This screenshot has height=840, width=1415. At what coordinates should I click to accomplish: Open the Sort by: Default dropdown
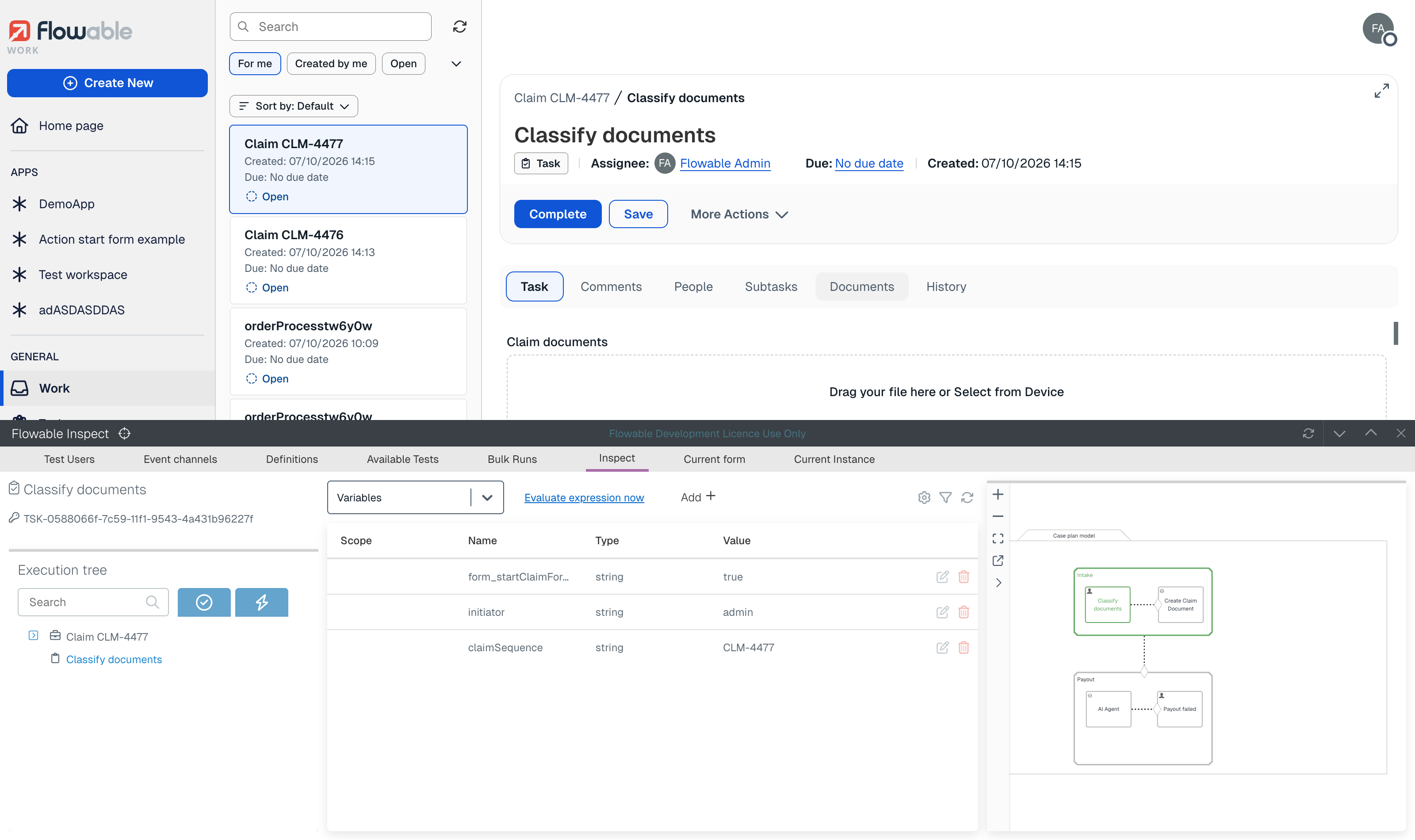[x=294, y=106]
